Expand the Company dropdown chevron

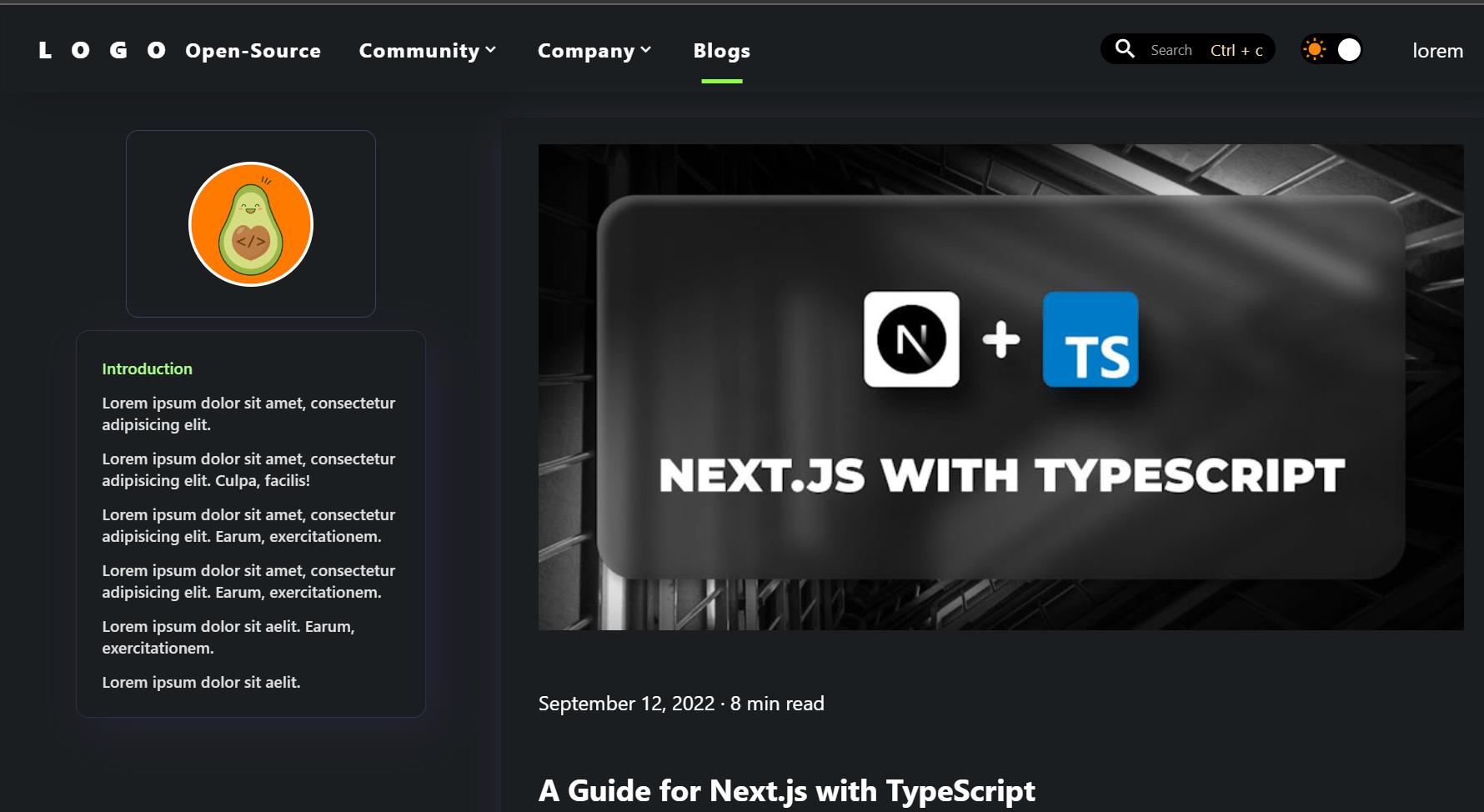click(645, 50)
